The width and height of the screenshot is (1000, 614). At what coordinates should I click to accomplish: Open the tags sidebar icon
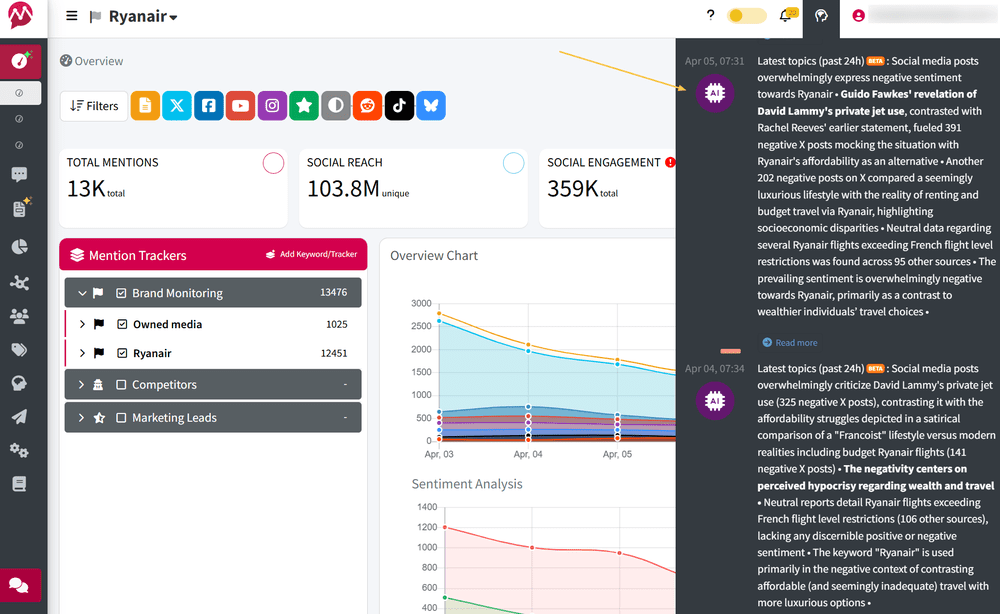[x=19, y=349]
